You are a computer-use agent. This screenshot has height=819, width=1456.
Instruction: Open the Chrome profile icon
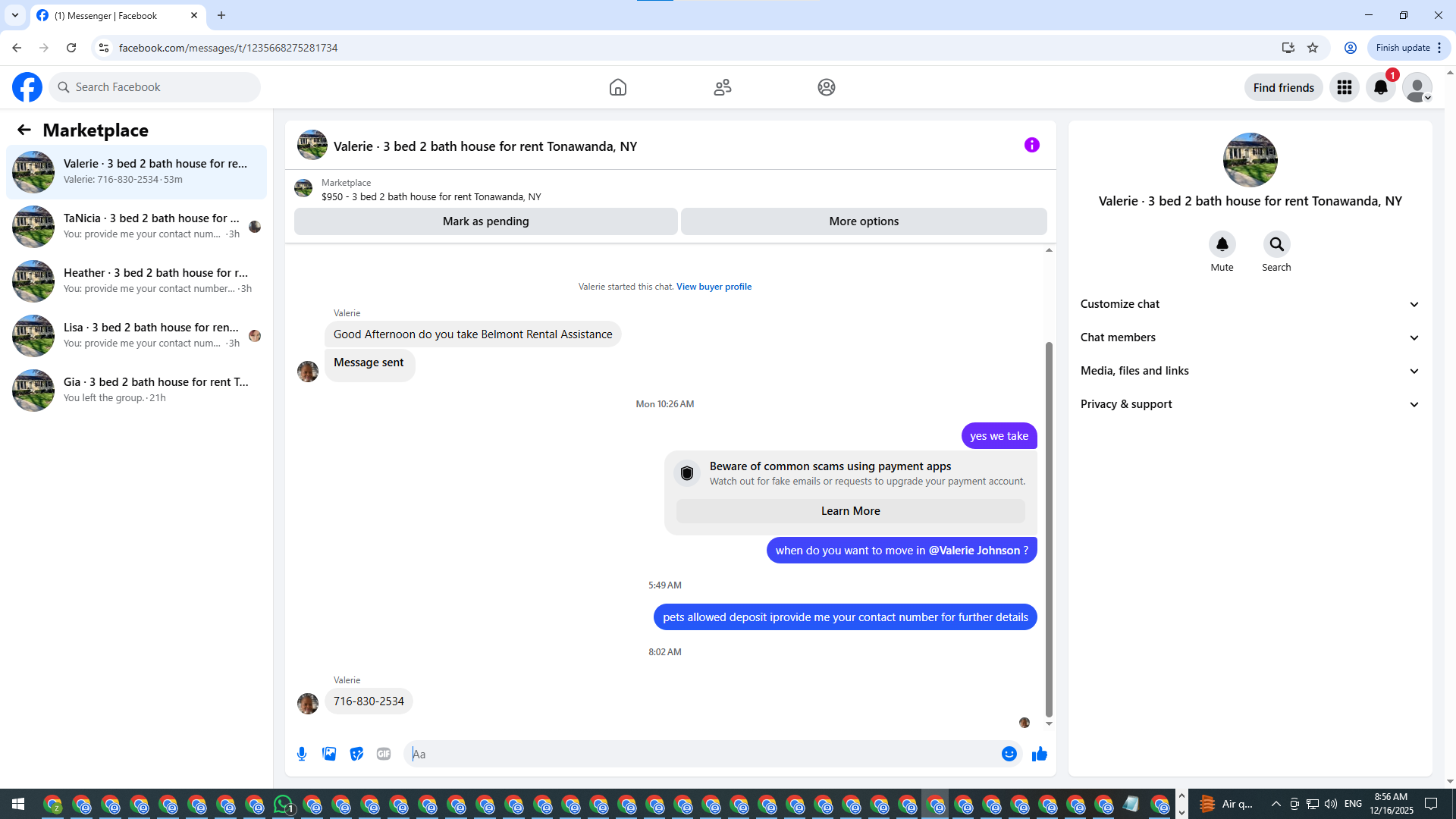tap(1351, 48)
